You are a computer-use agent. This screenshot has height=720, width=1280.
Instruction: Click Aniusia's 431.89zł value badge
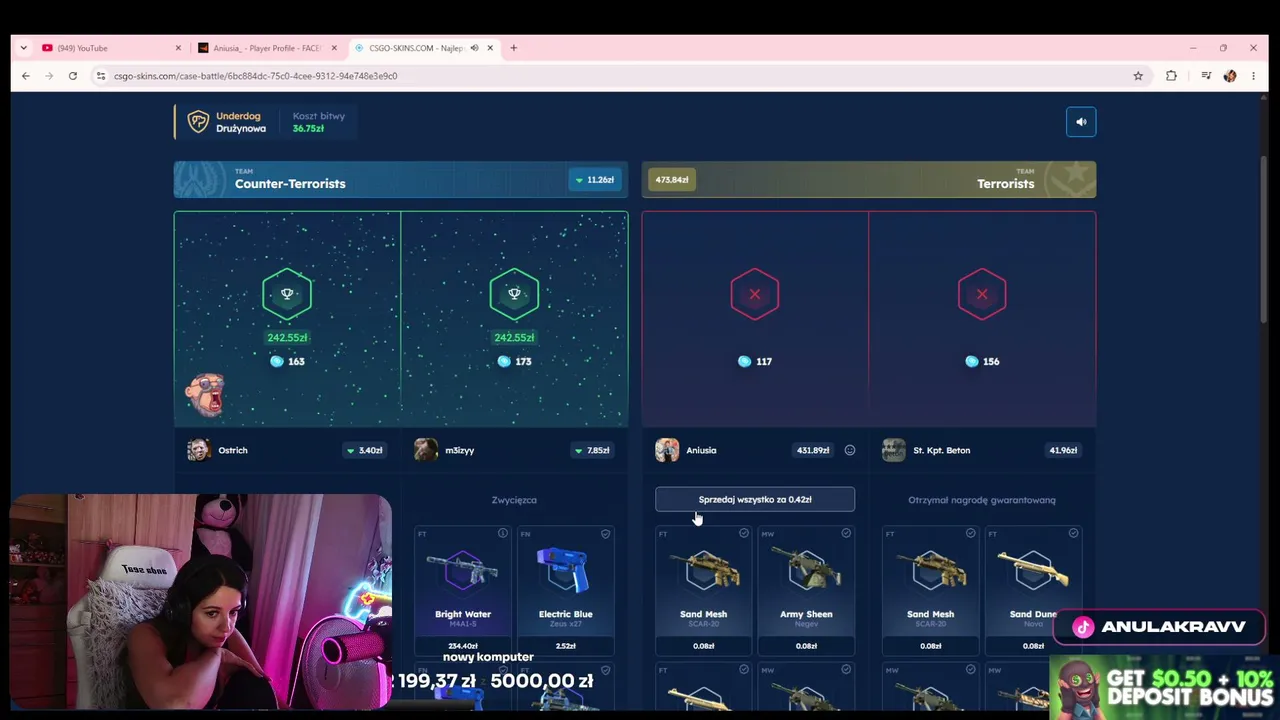pyautogui.click(x=812, y=450)
